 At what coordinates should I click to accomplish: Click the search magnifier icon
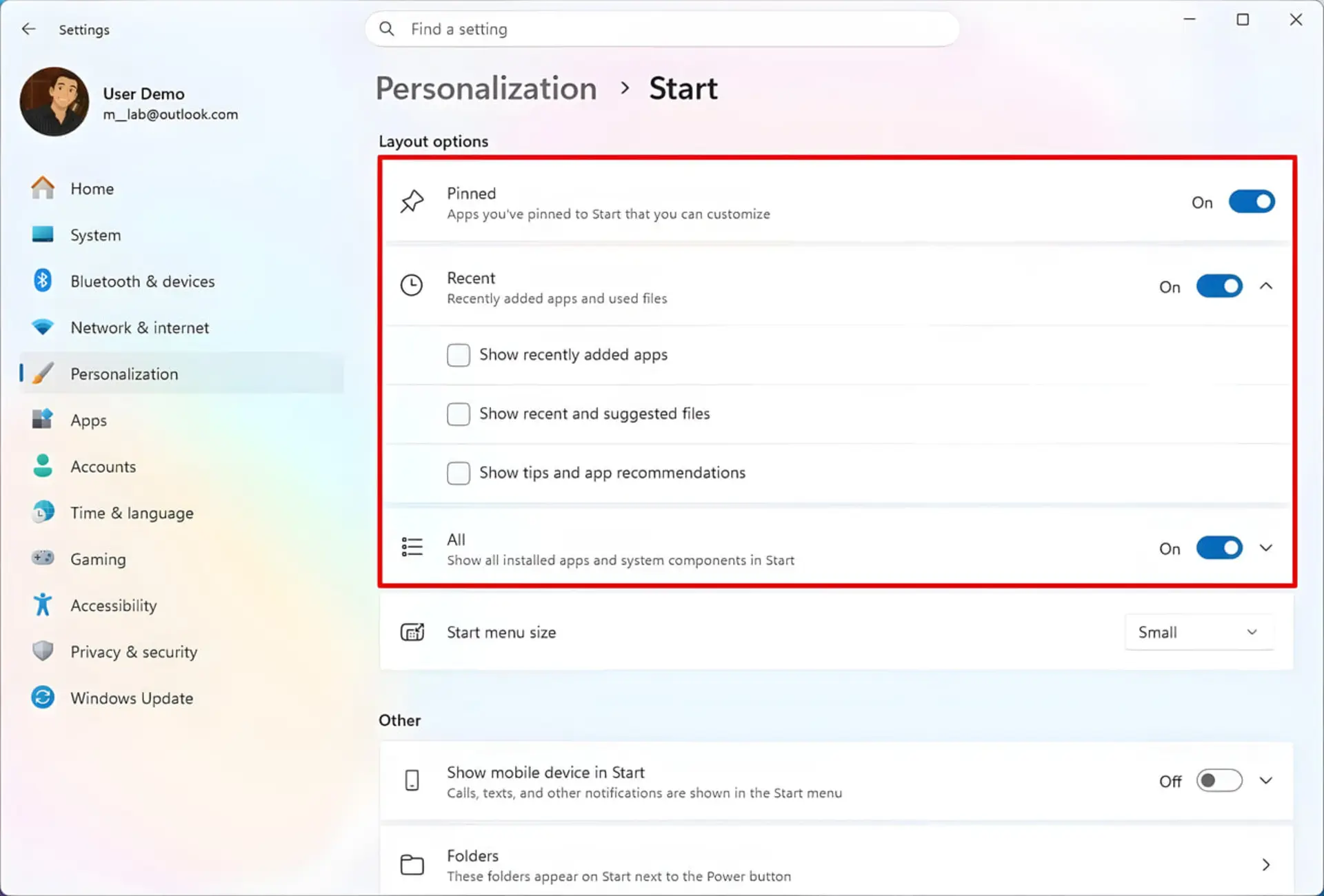pyautogui.click(x=387, y=29)
